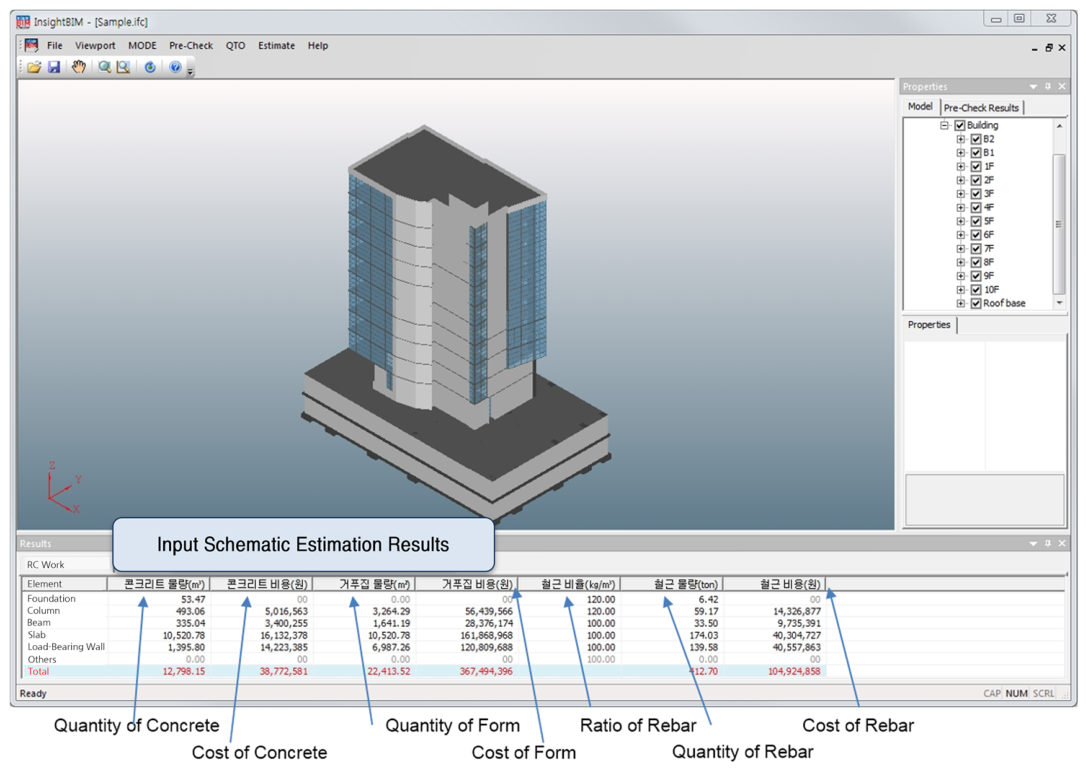Image resolution: width=1086 pixels, height=771 pixels.
Task: Restore the inner document window
Action: (1049, 48)
